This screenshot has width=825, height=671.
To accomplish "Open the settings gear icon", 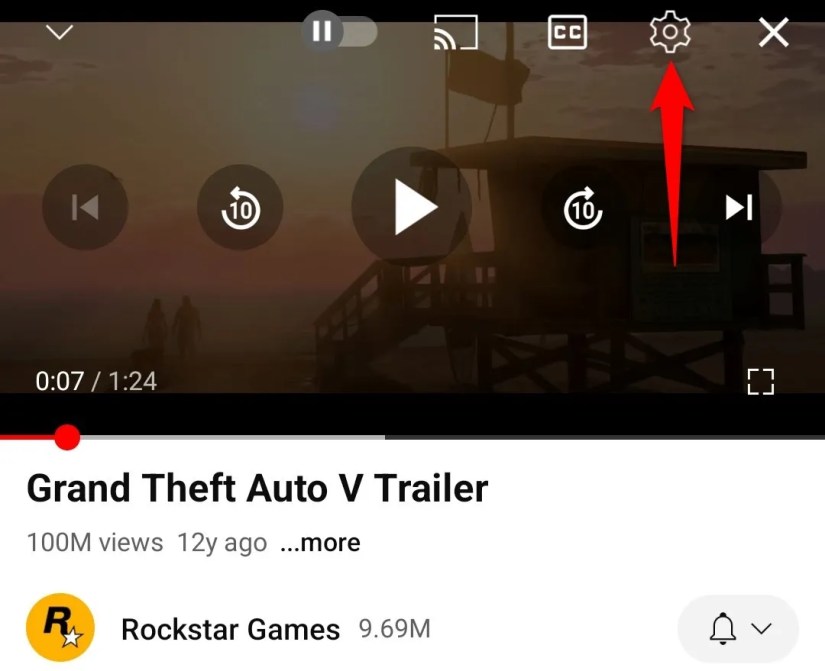I will pyautogui.click(x=670, y=32).
